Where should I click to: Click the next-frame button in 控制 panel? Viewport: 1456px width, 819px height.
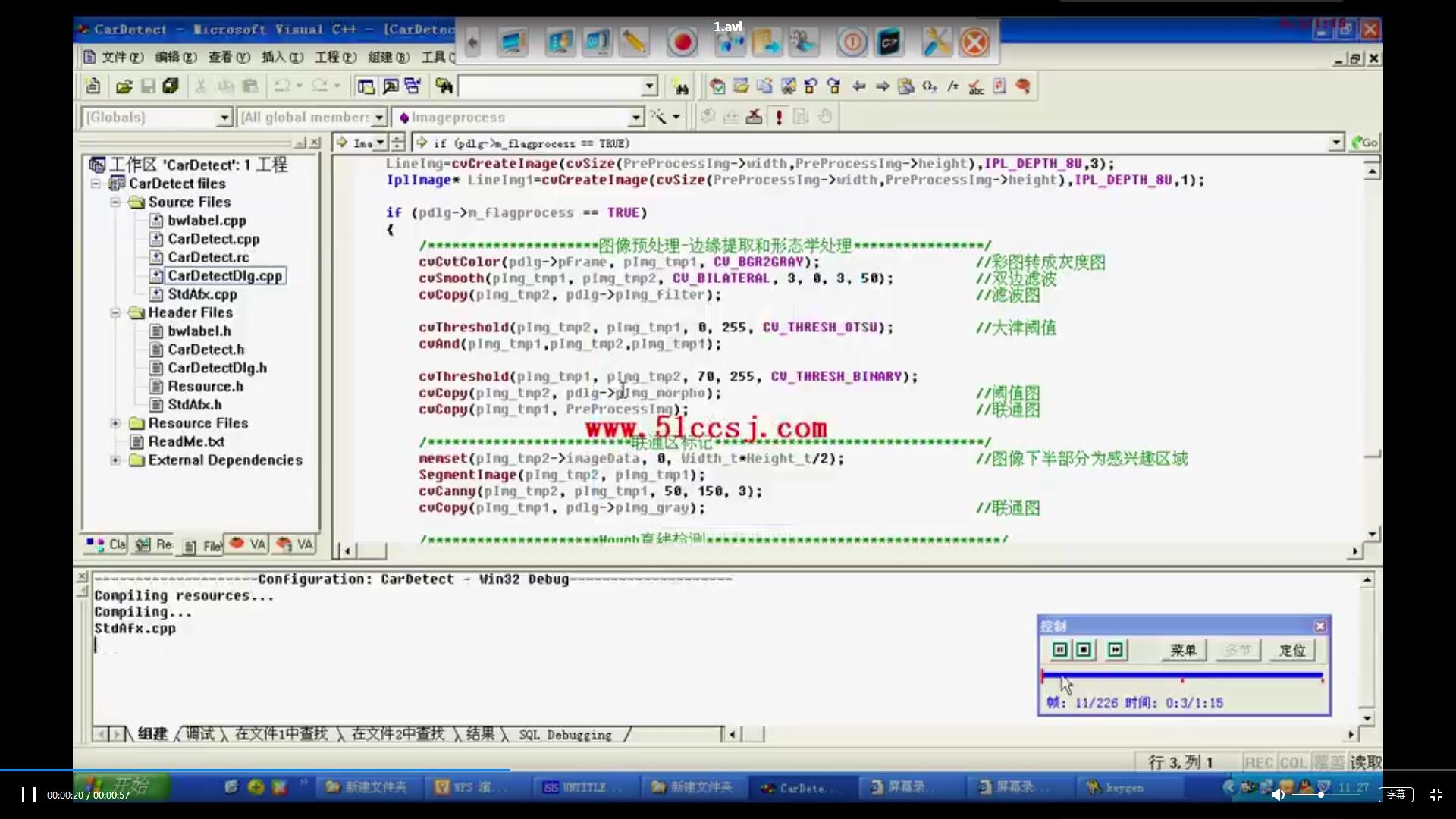[x=1116, y=650]
